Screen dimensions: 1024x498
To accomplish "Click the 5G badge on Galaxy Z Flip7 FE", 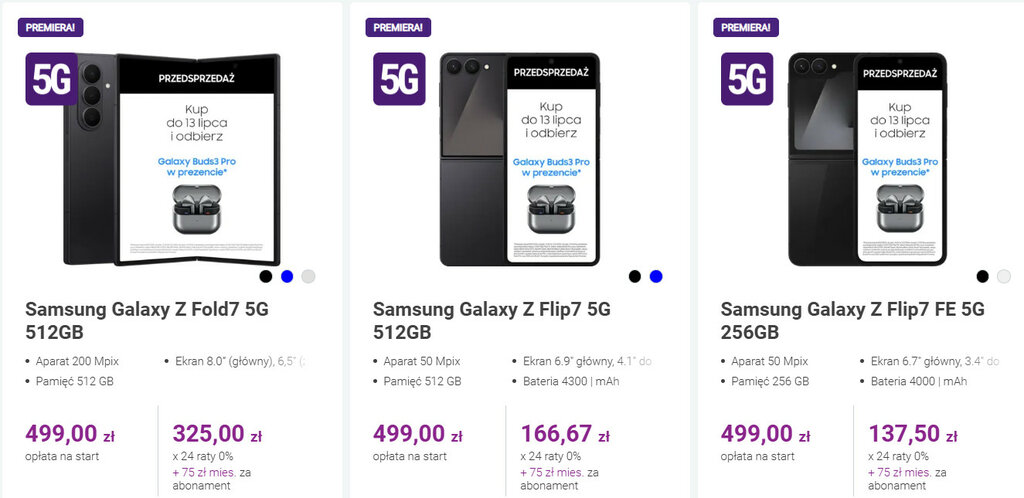I will pos(747,79).
